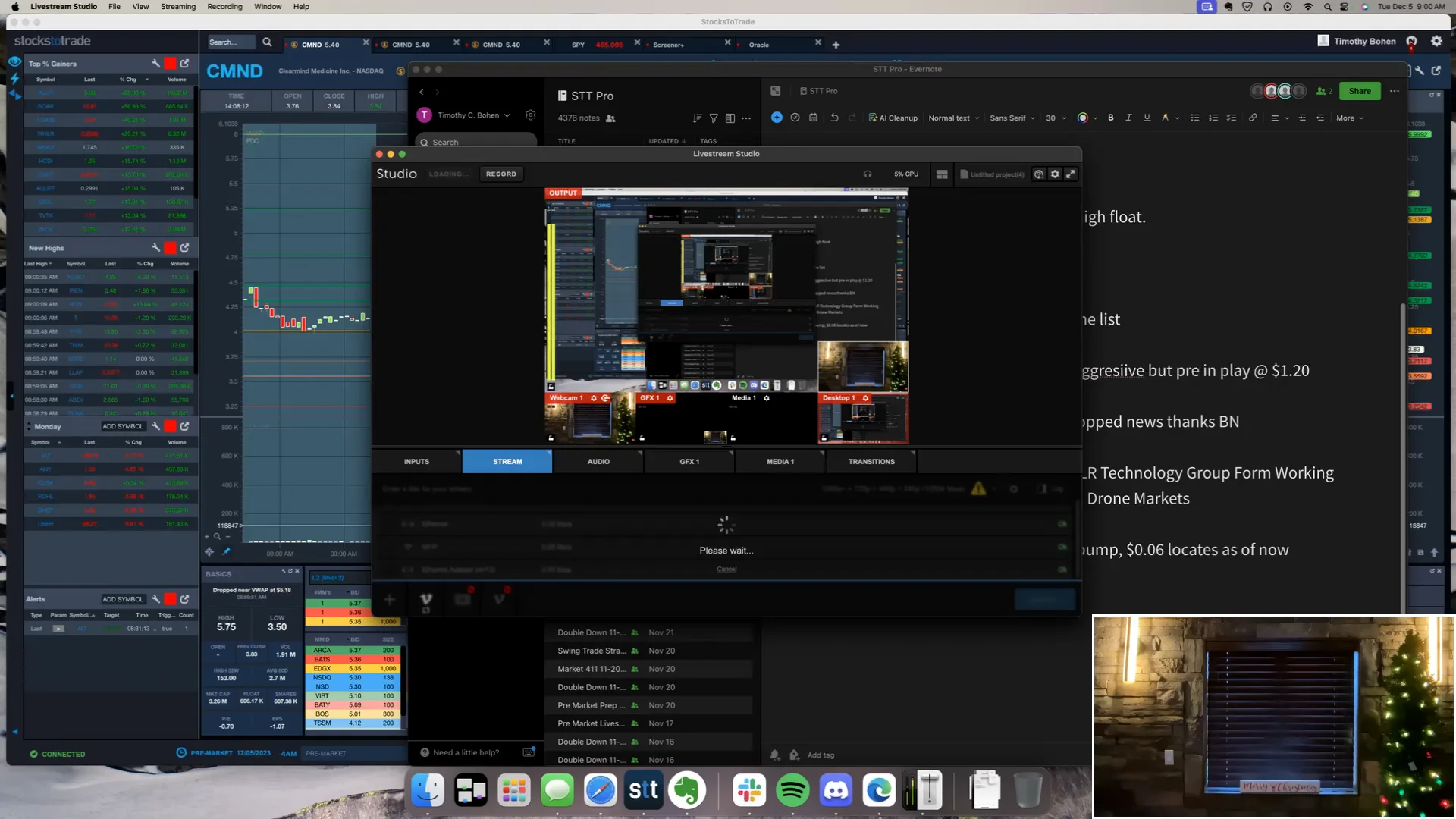This screenshot has height=819, width=1456.
Task: Click the green Share button in Evernote
Action: pos(1360,90)
